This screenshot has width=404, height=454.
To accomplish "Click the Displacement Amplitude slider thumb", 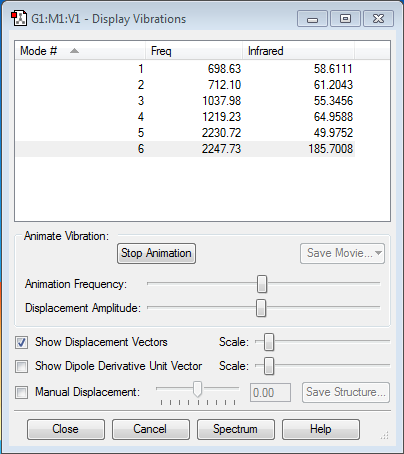I will (261, 308).
